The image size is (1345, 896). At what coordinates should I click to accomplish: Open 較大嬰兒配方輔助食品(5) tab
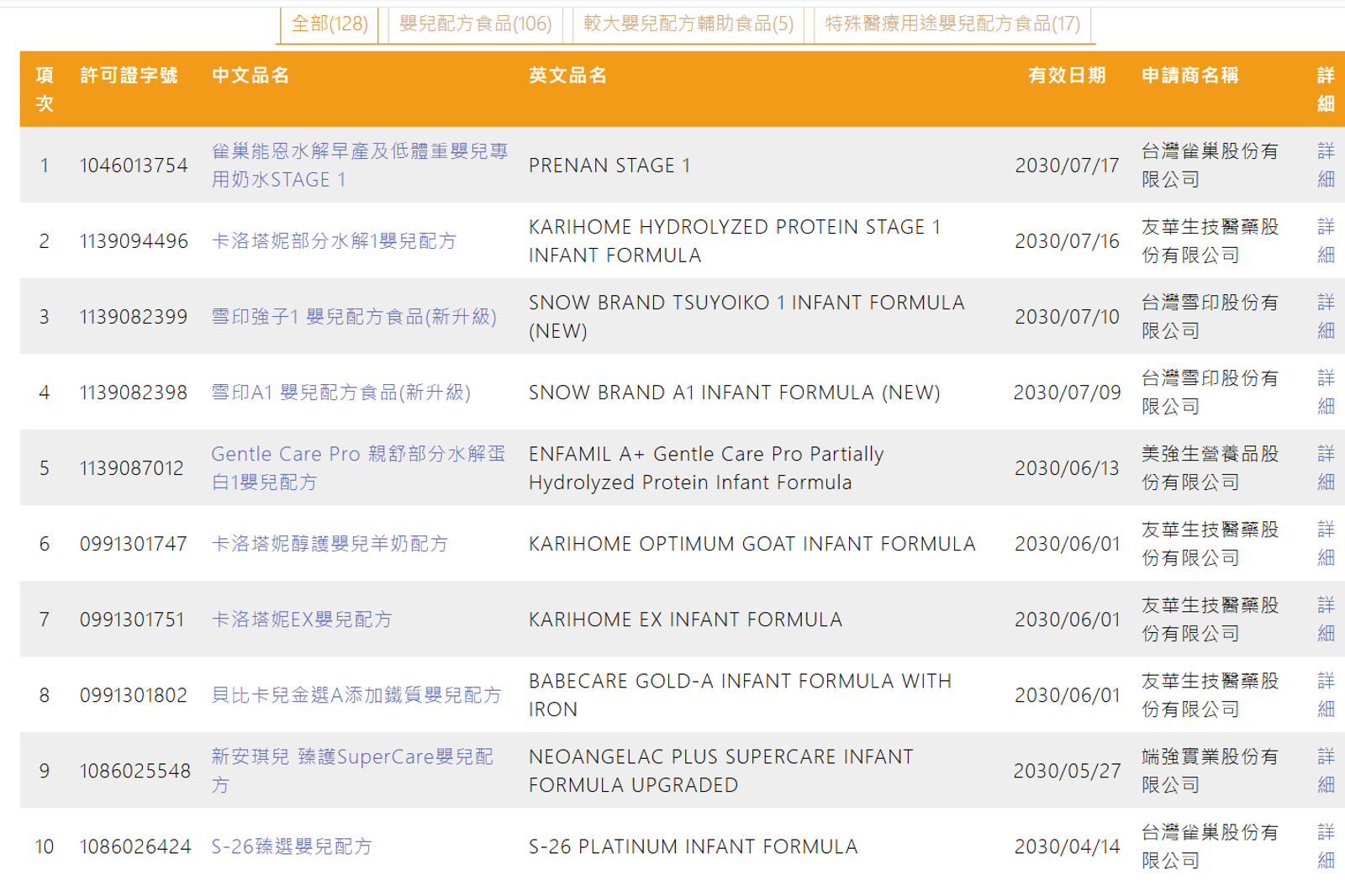[x=688, y=24]
